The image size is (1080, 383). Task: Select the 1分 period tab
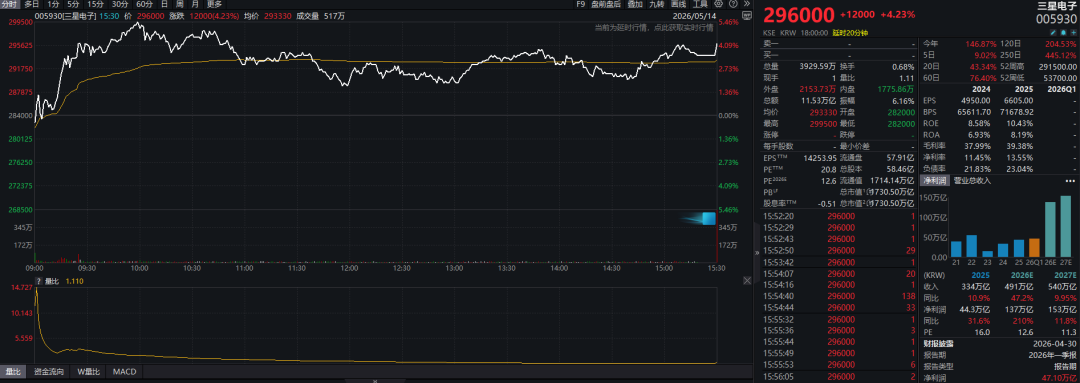click(54, 3)
